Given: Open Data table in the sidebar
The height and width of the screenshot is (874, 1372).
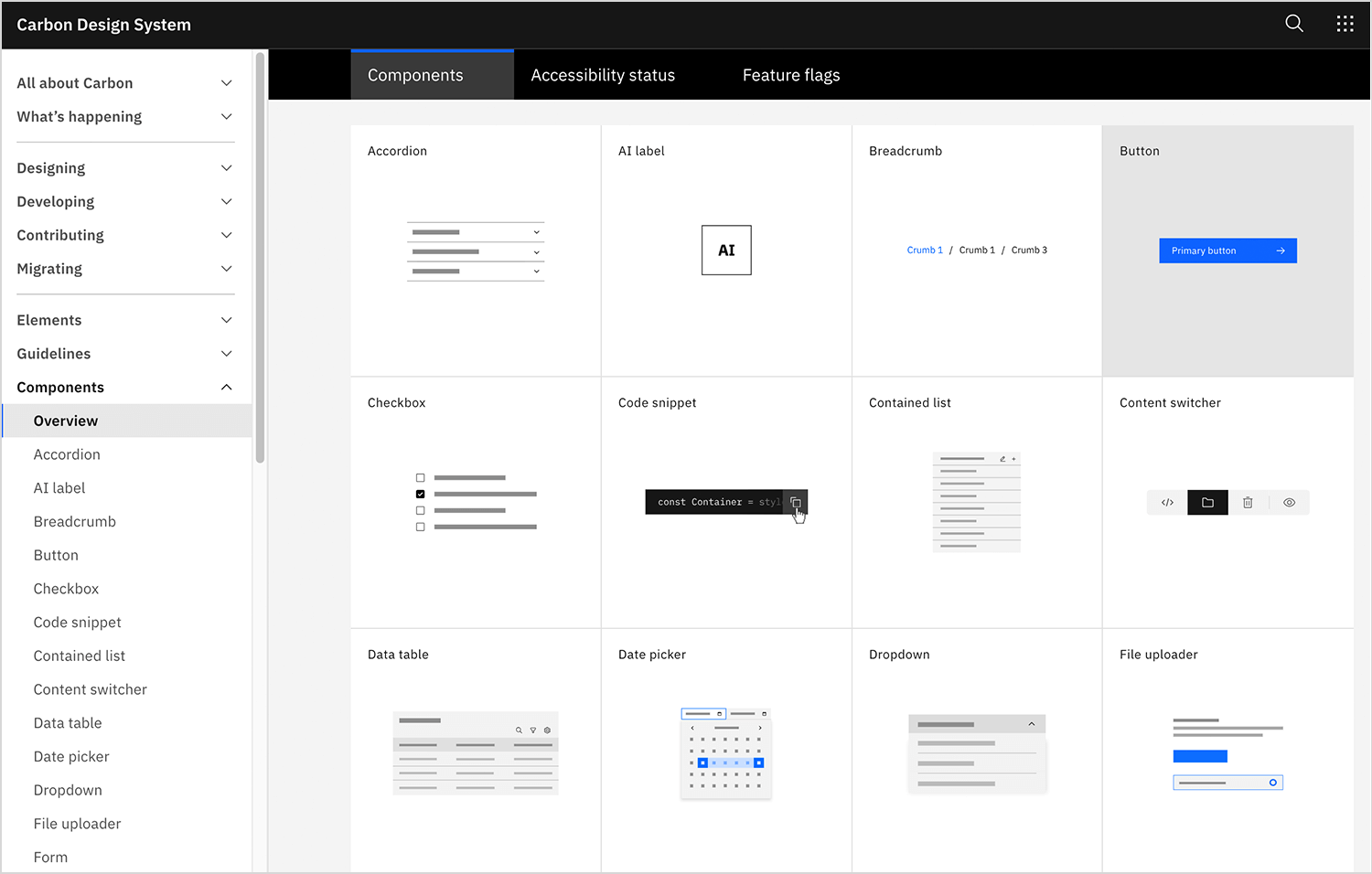Looking at the screenshot, I should tap(68, 723).
